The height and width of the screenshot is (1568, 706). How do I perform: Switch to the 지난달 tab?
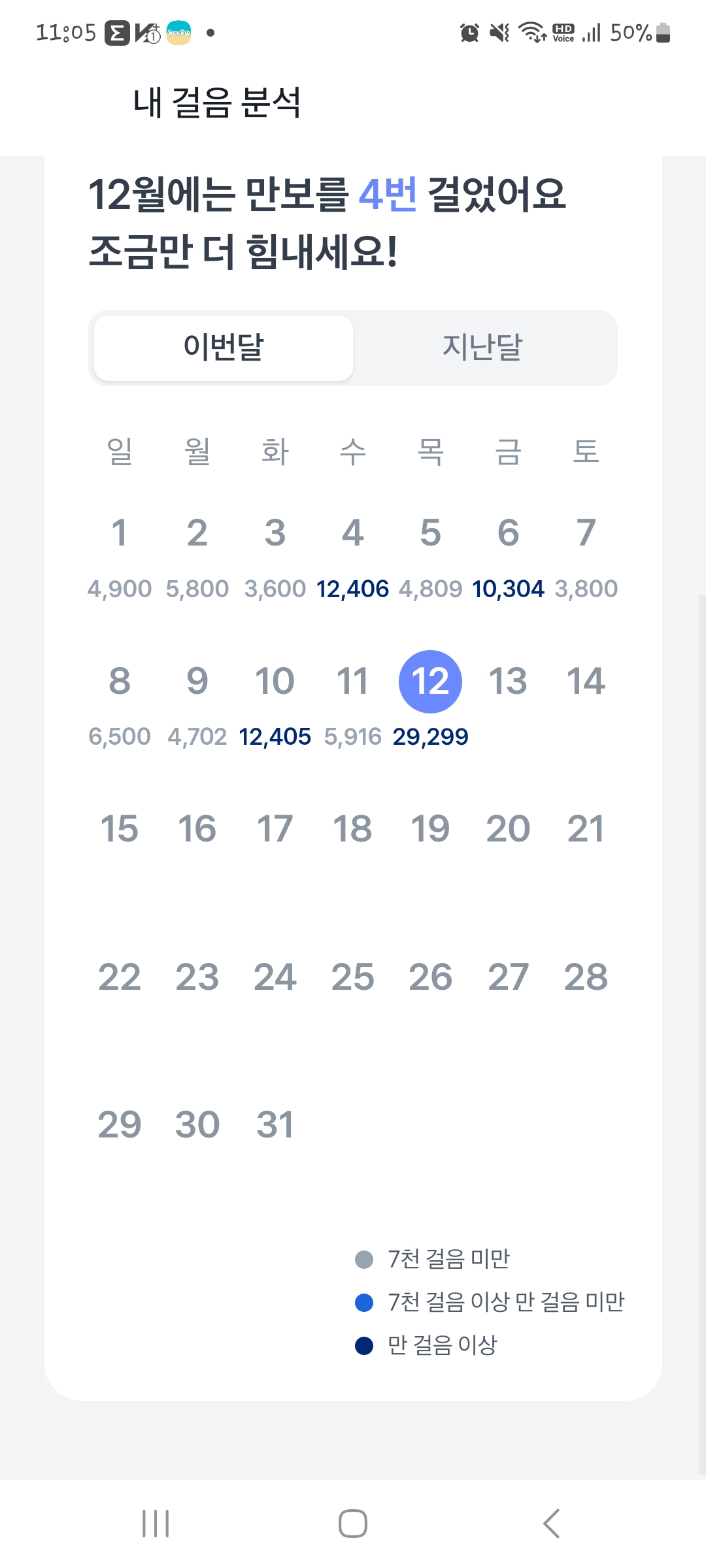pos(482,348)
